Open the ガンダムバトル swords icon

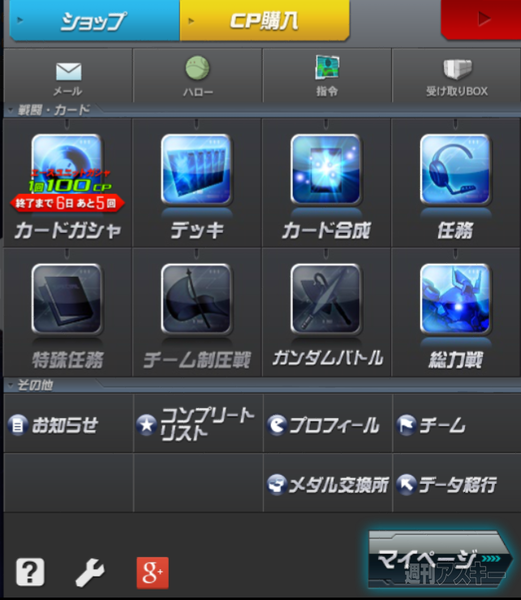click(x=326, y=298)
